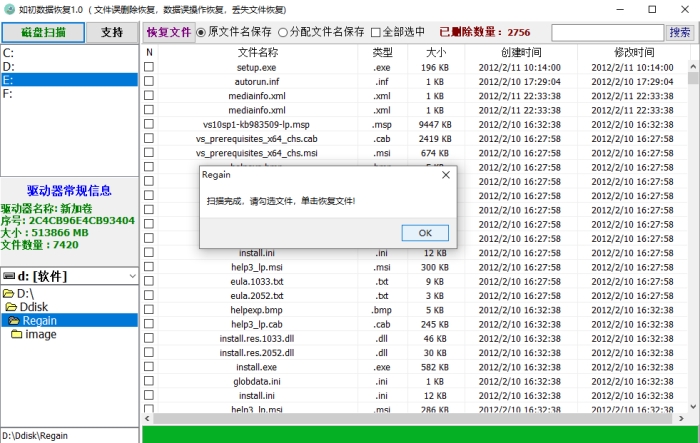The image size is (700, 443).
Task: Click the 搜索 search button
Action: [x=679, y=32]
